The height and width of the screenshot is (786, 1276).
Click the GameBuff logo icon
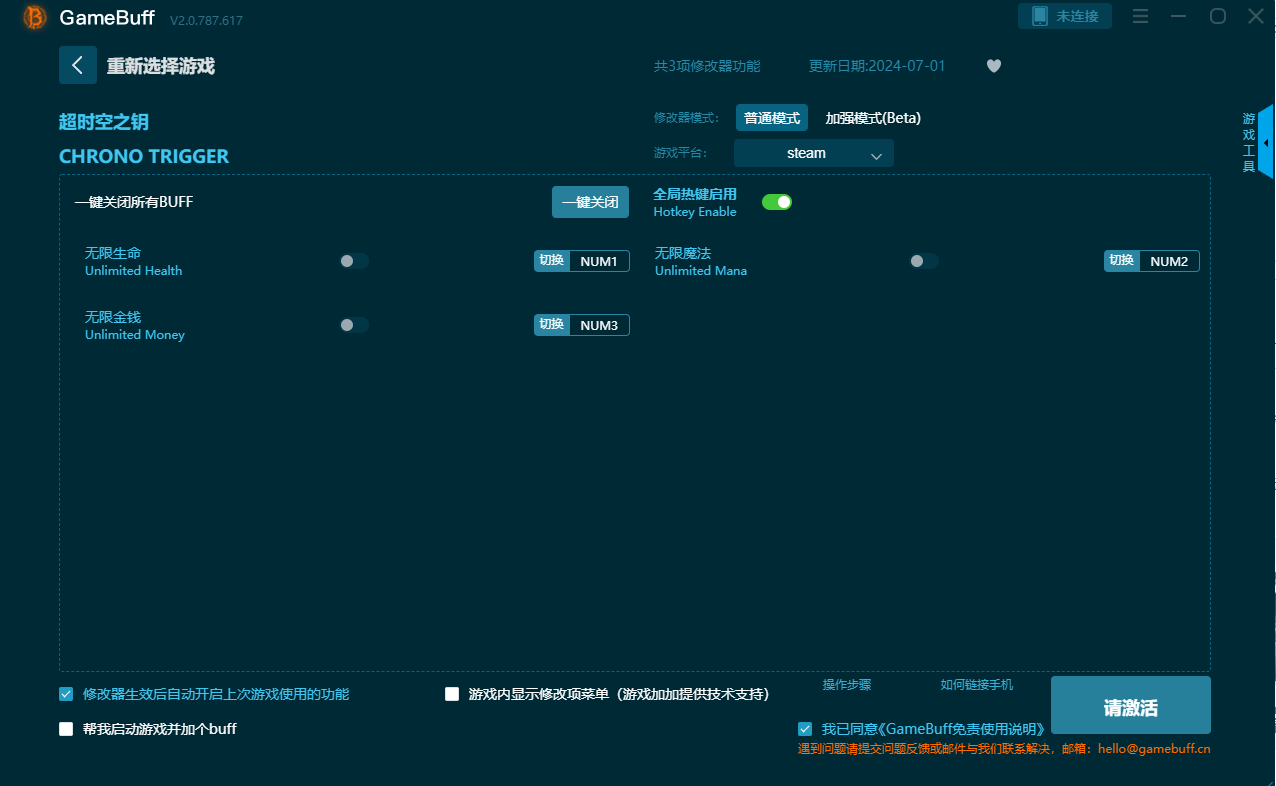tap(35, 17)
